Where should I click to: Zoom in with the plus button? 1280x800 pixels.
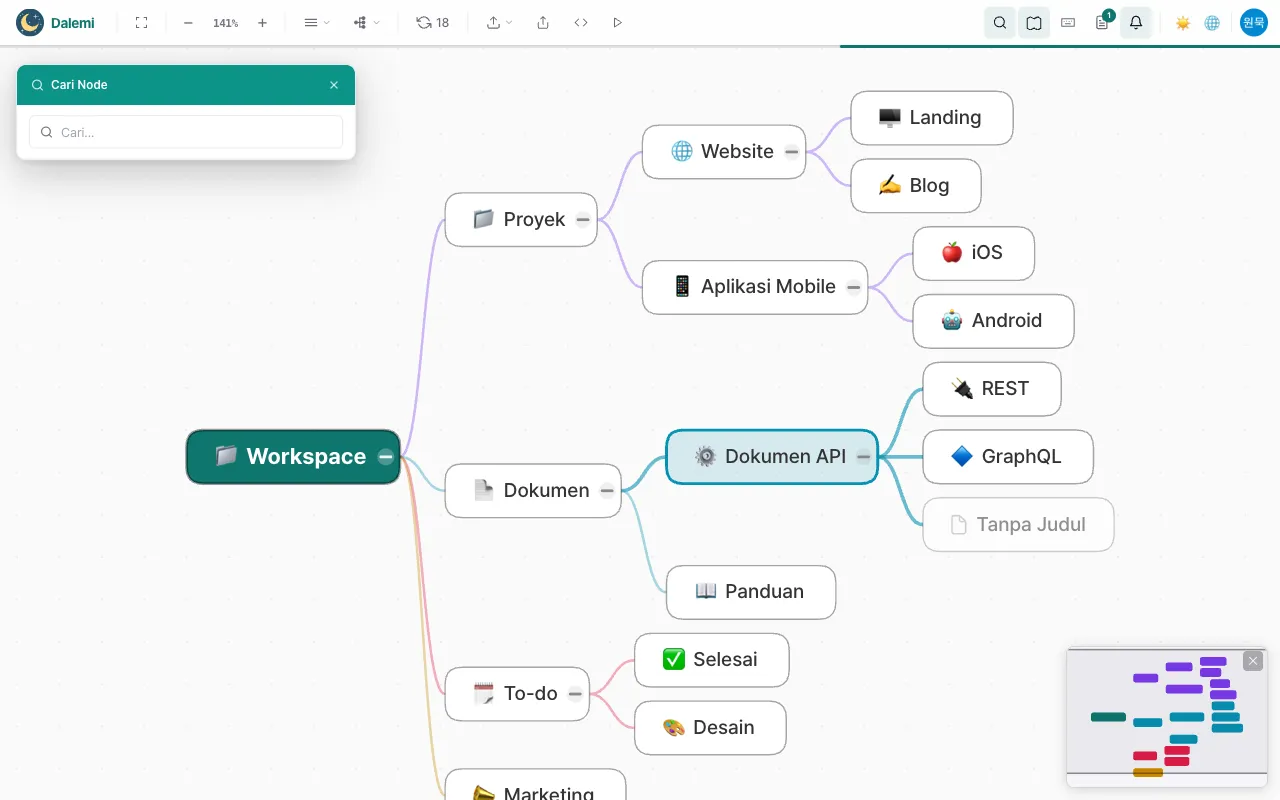click(262, 22)
